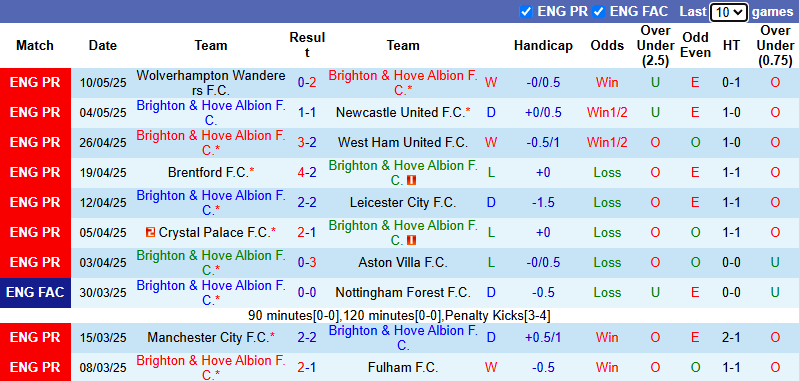Uncheck the ENG FAC checkbox
The image size is (800, 381).
[599, 12]
